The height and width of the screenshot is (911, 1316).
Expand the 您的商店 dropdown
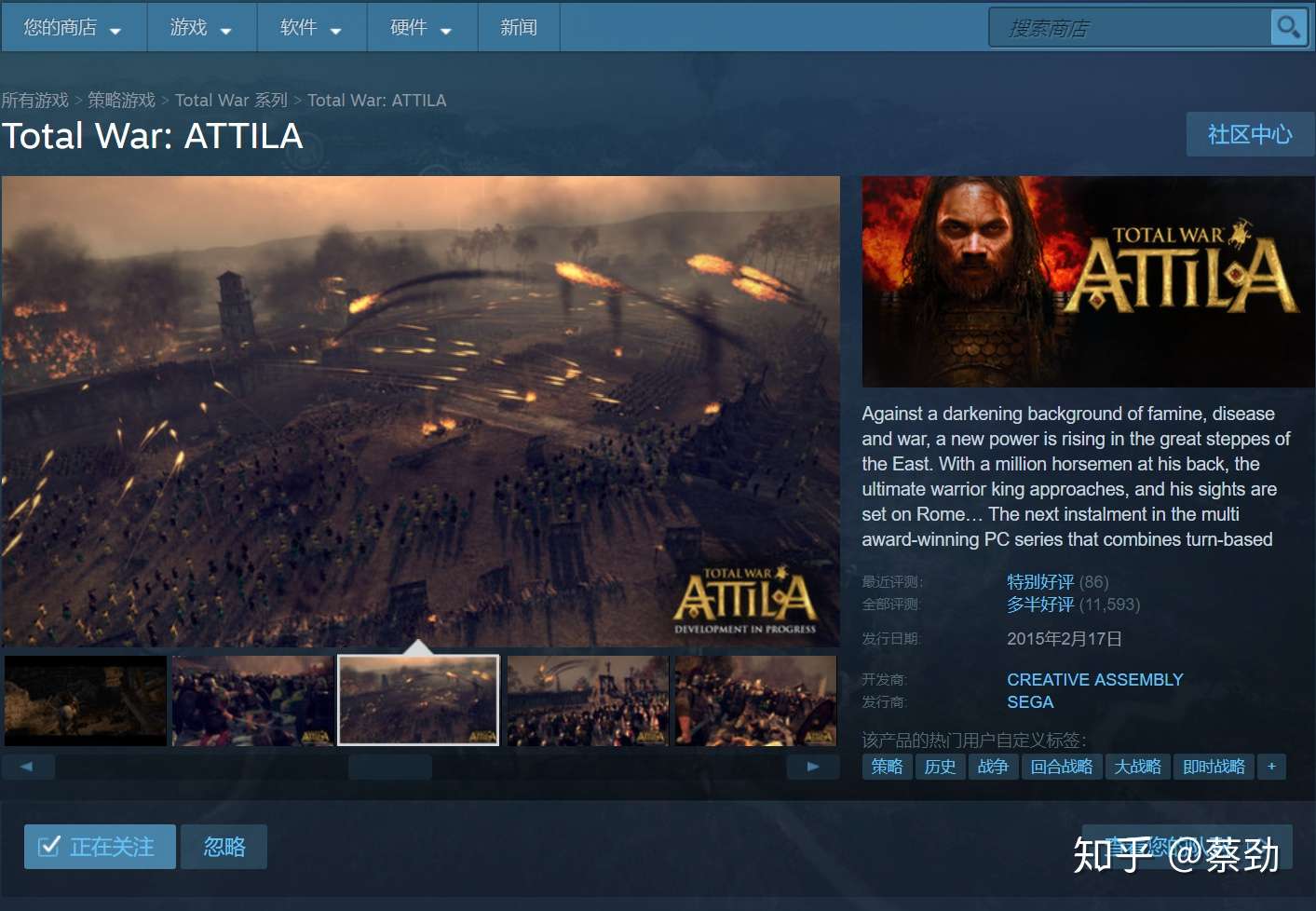[x=73, y=28]
